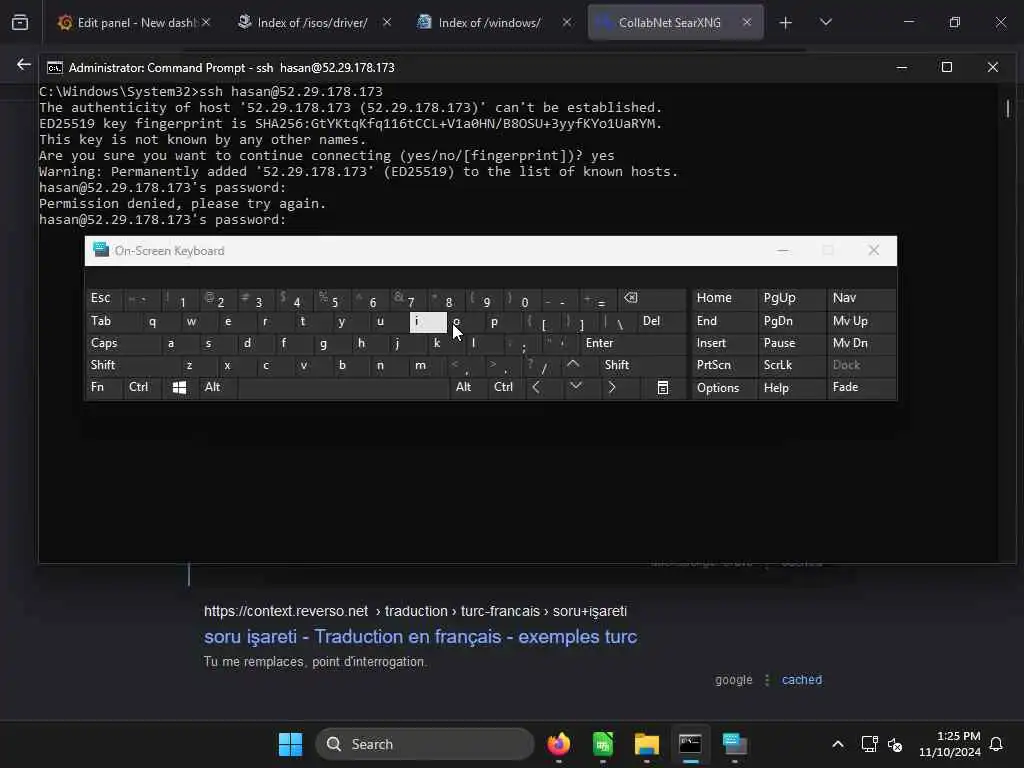
Task: Click the highlighted i key
Action: pos(428,321)
